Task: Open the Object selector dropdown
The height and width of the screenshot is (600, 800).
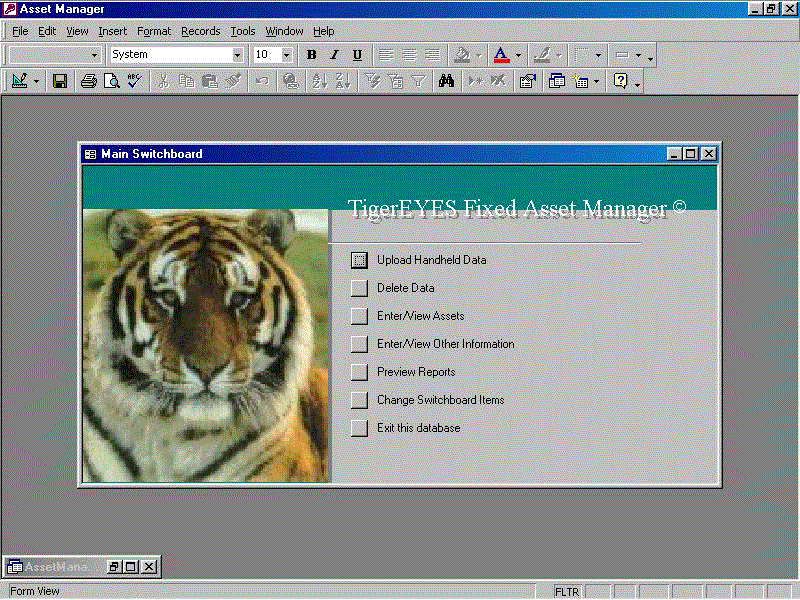Action: coord(94,55)
